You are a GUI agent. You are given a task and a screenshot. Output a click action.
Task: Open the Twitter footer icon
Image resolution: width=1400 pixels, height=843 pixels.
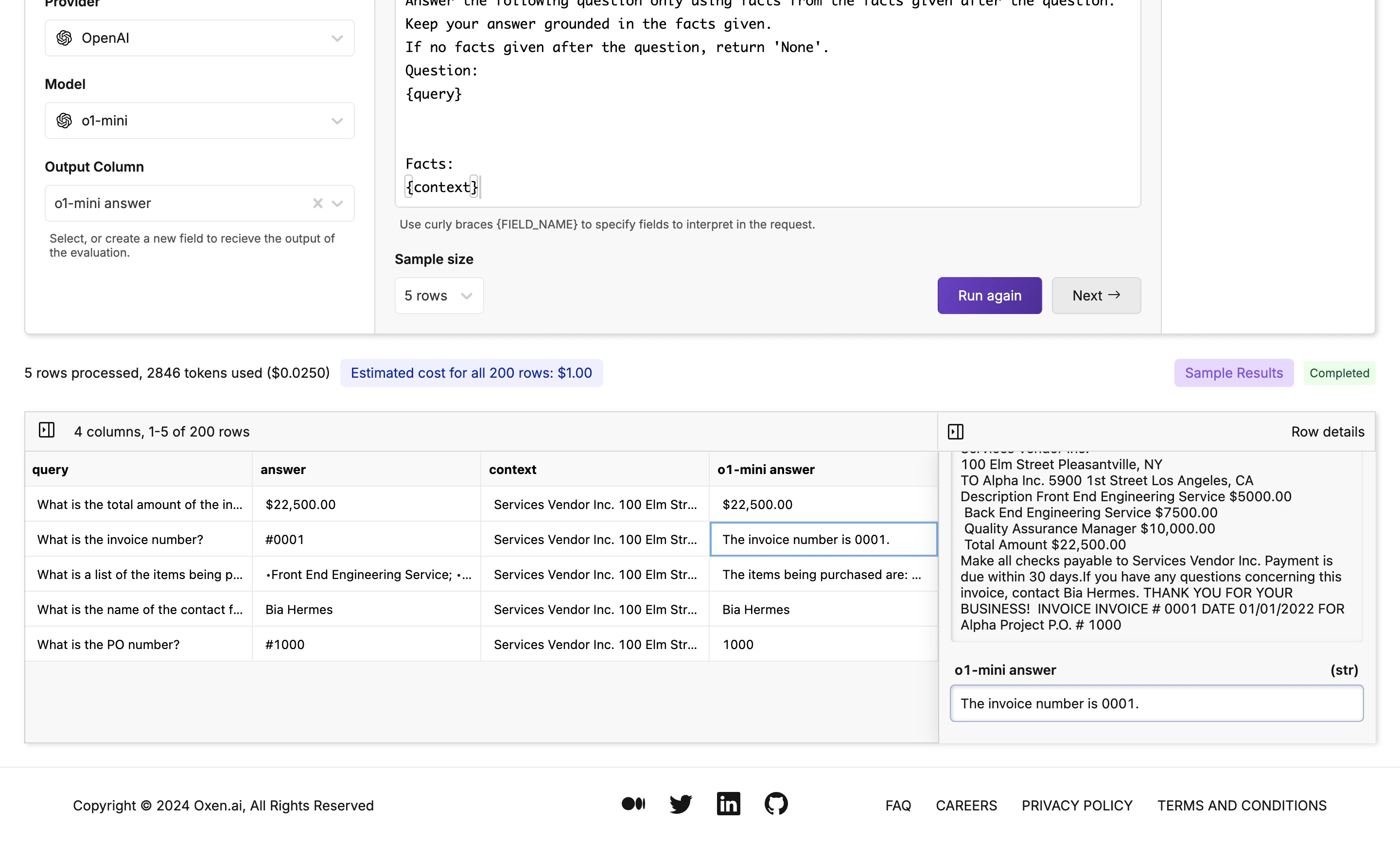(x=681, y=804)
